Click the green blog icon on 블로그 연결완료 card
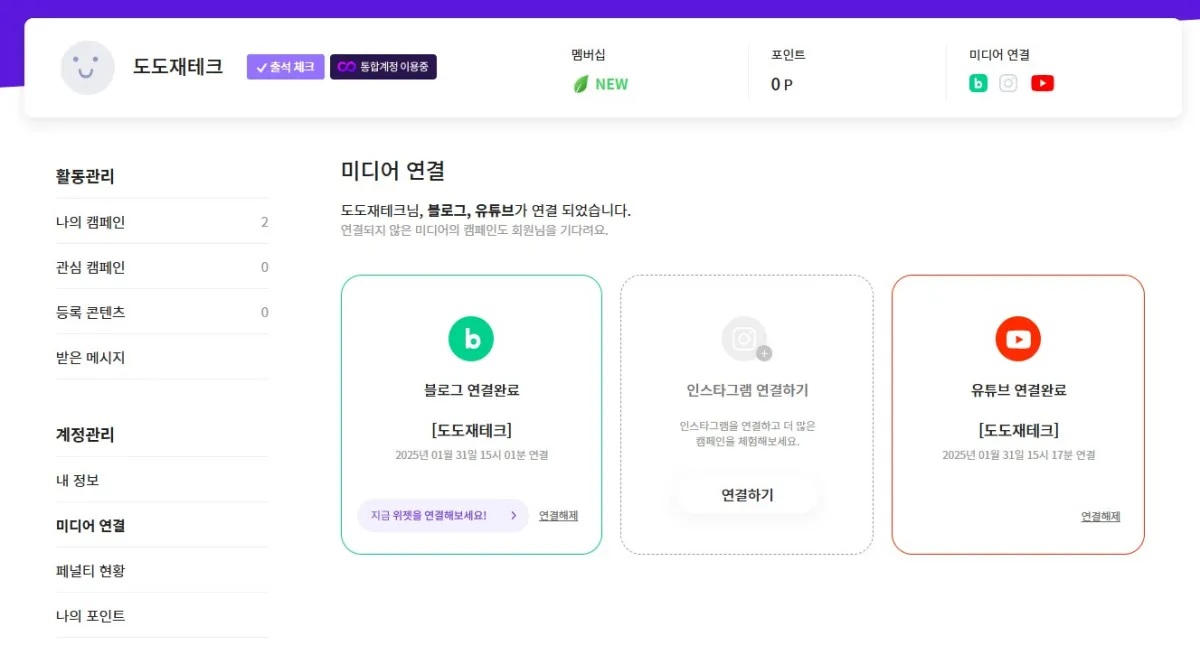The width and height of the screenshot is (1200, 655). point(471,339)
